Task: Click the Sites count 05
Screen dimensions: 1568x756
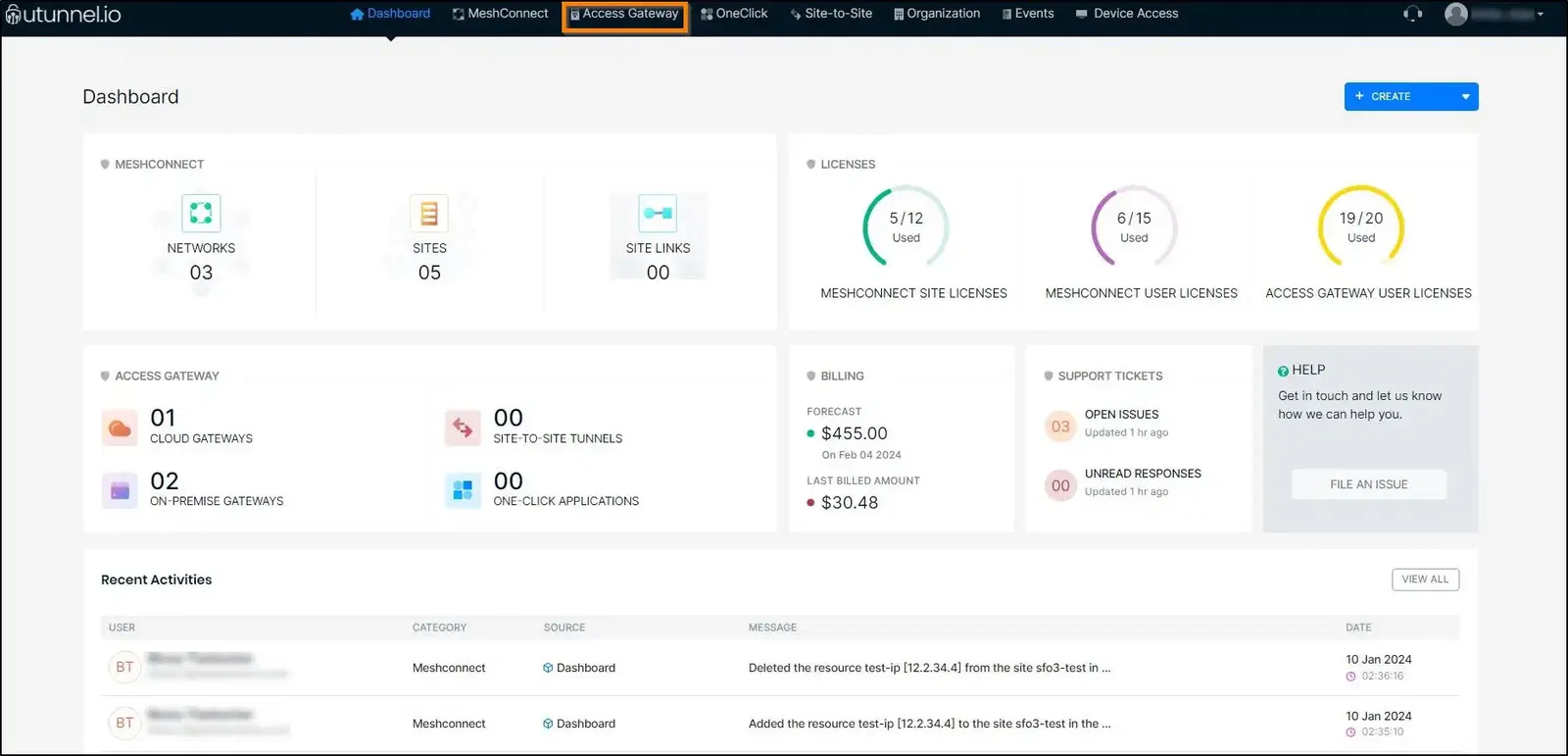Action: coord(429,273)
